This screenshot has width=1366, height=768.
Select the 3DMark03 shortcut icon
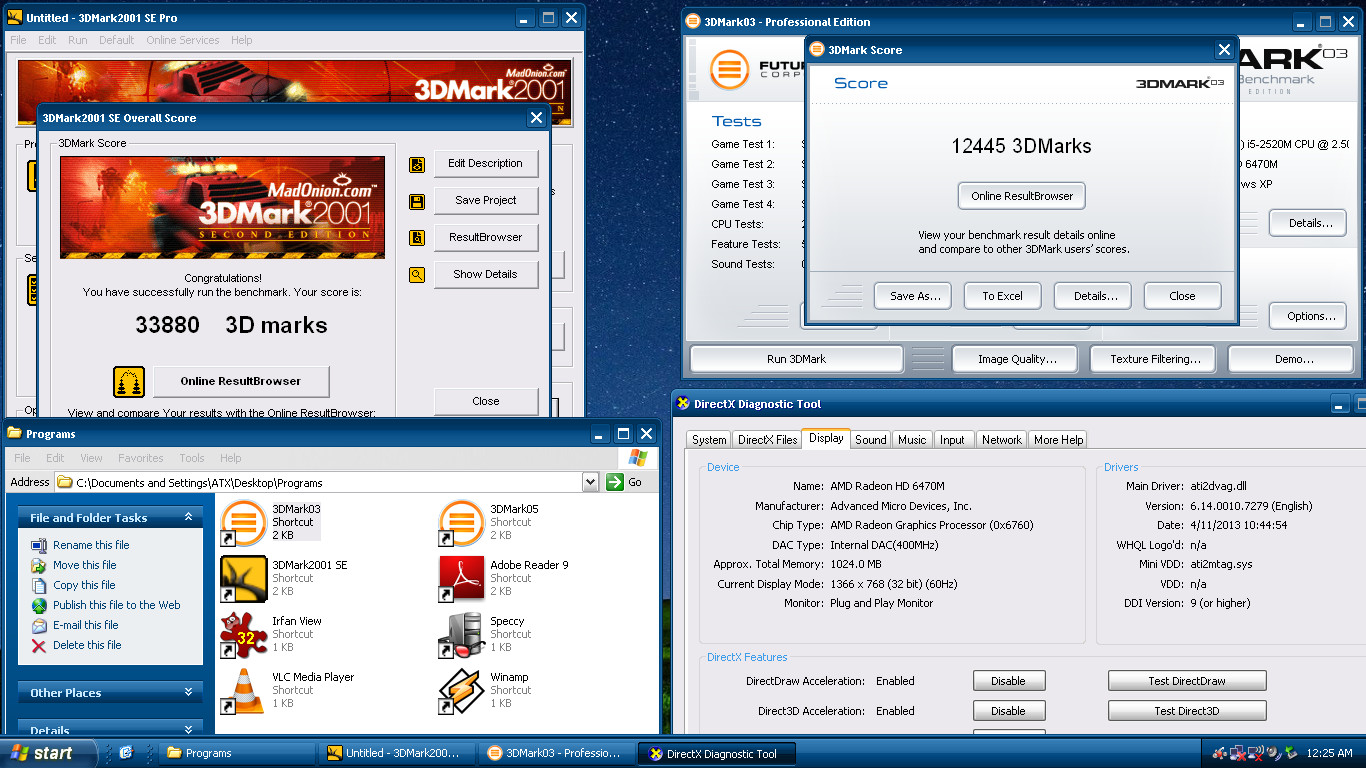pyautogui.click(x=243, y=523)
